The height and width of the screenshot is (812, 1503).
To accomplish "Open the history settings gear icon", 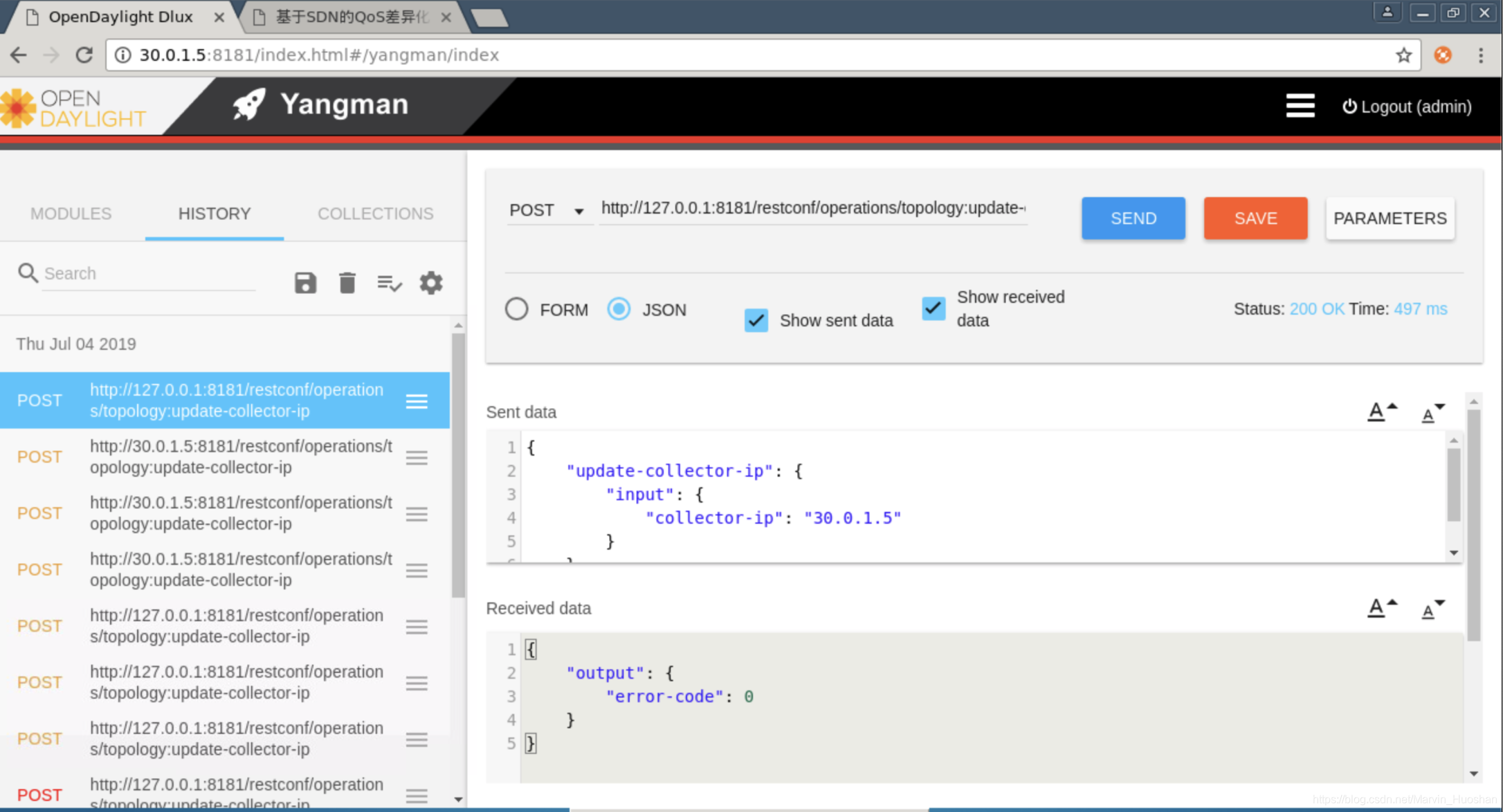I will click(x=430, y=283).
